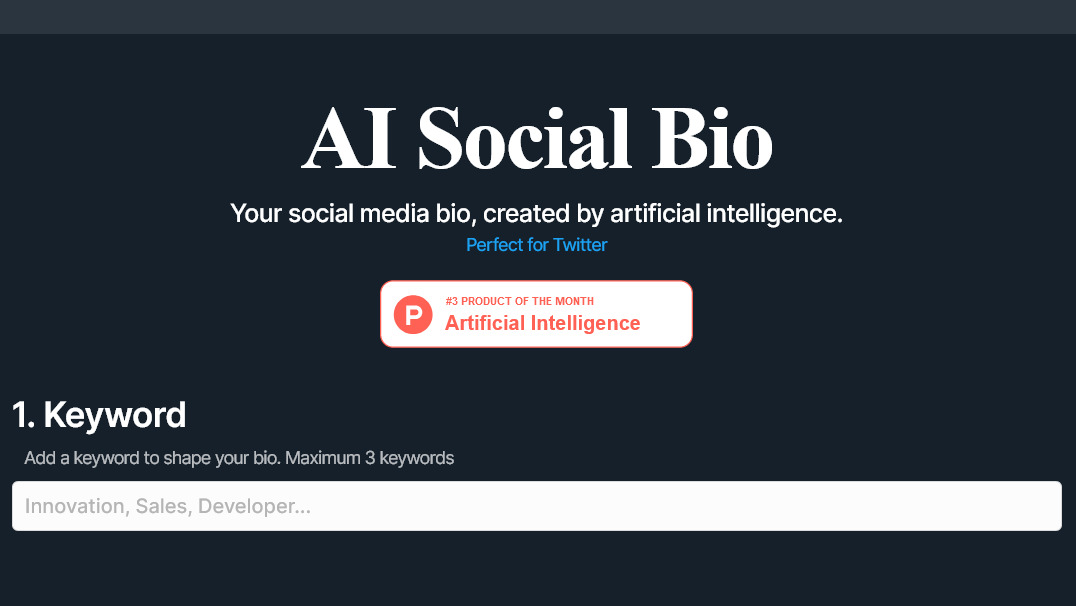This screenshot has width=1076, height=606.
Task: Focus the keyword input field
Action: pyautogui.click(x=536, y=506)
